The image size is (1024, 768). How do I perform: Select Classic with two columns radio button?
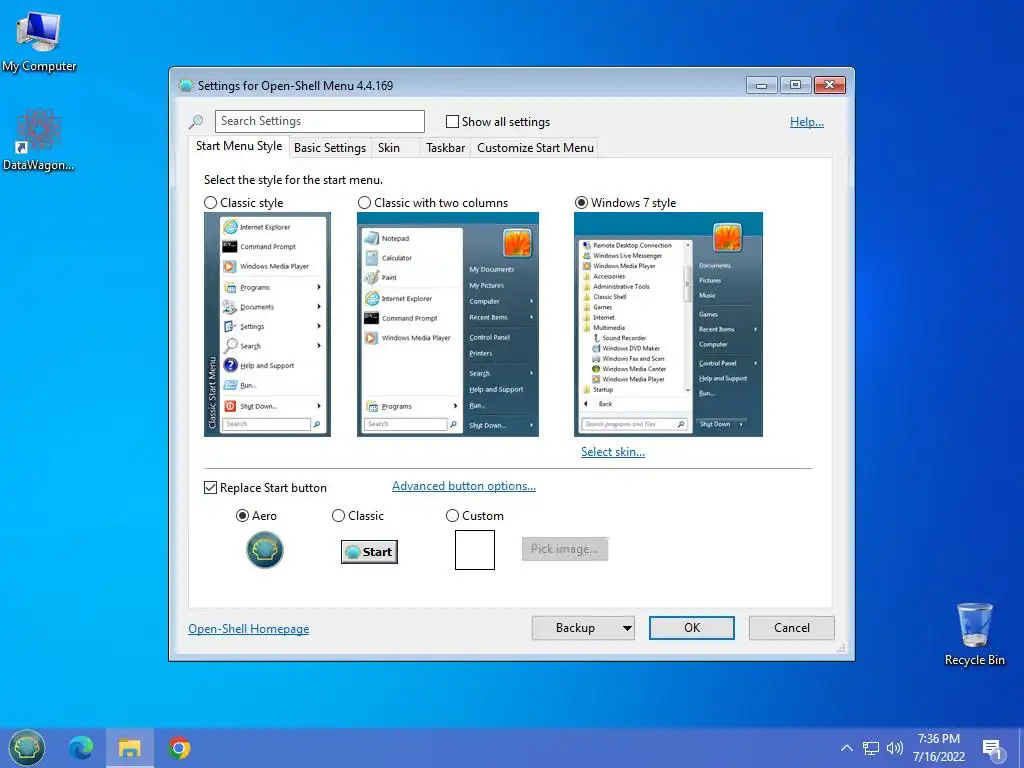(364, 203)
